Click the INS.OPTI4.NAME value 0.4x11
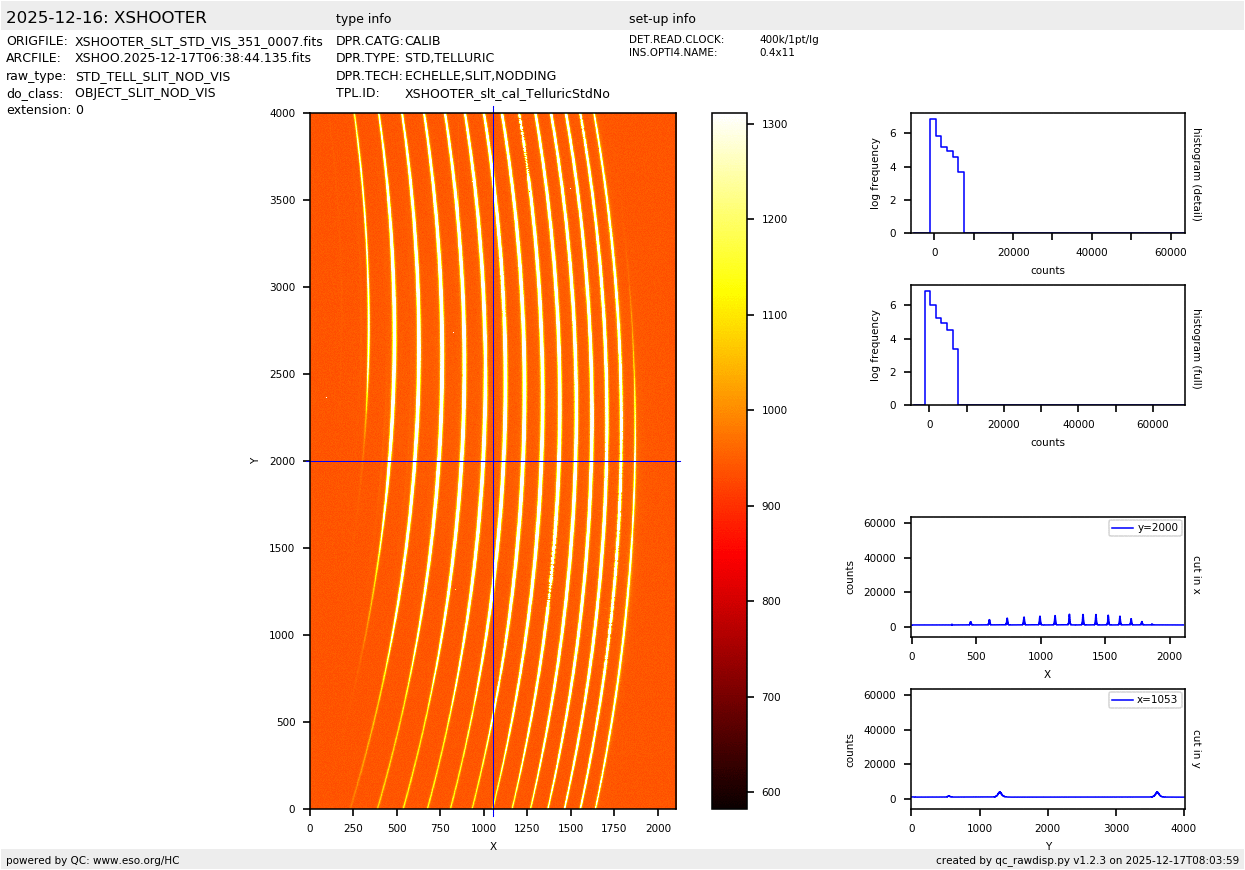Viewport: 1245px width, 870px height. 776,53
